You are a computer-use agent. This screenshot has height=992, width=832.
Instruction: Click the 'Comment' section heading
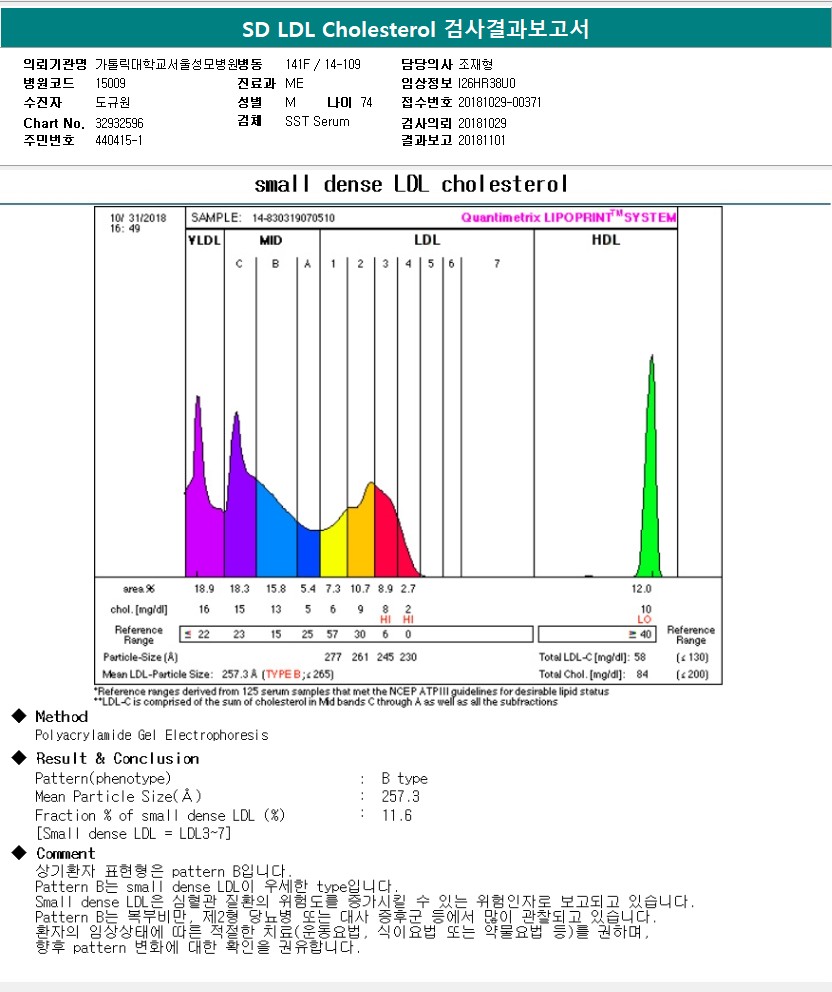[x=65, y=853]
